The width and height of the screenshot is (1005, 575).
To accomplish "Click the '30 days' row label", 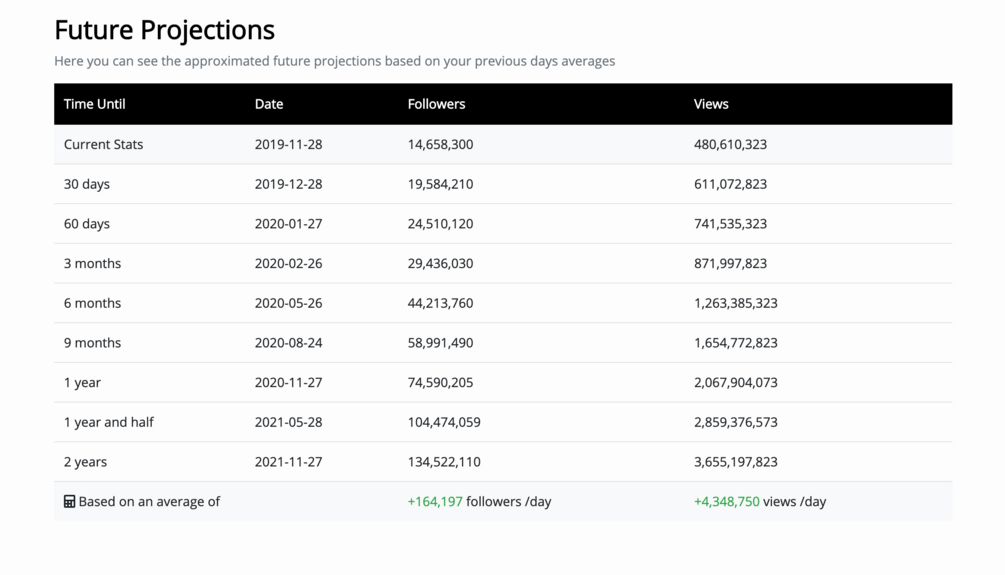I will pos(87,184).
